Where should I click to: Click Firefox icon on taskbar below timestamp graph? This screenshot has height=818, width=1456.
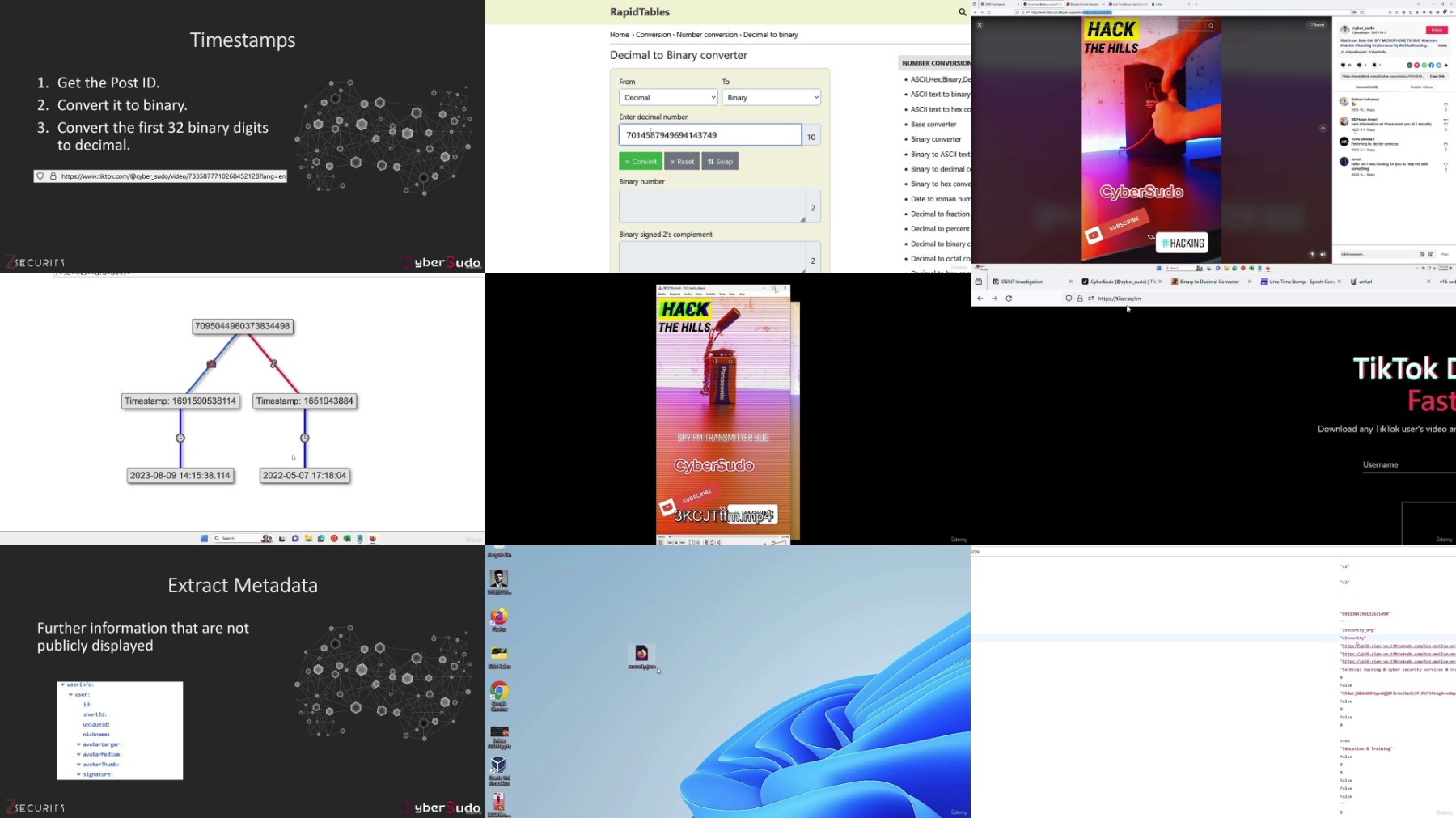click(373, 538)
